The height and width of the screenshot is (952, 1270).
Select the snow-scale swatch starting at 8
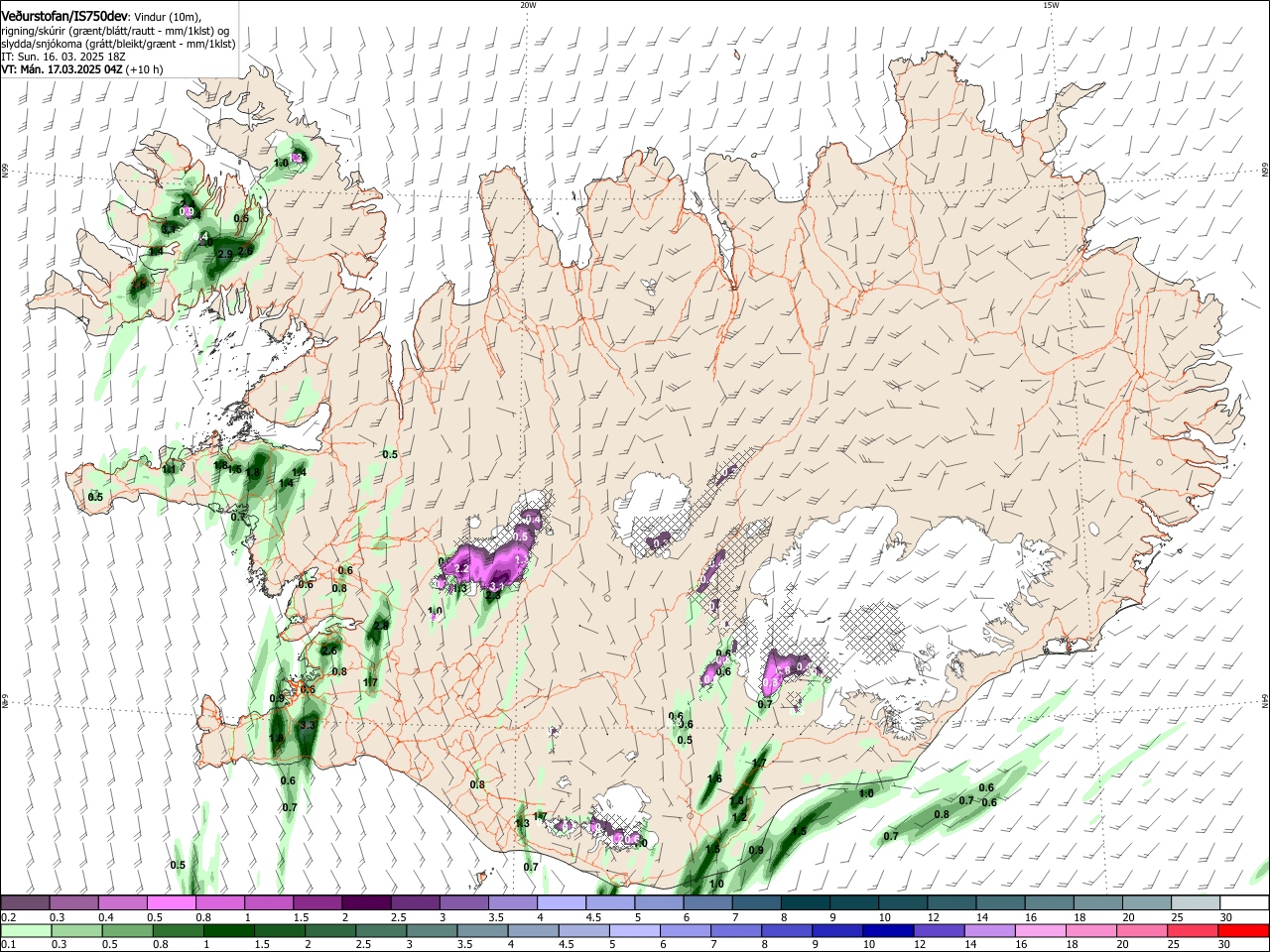coord(806,903)
